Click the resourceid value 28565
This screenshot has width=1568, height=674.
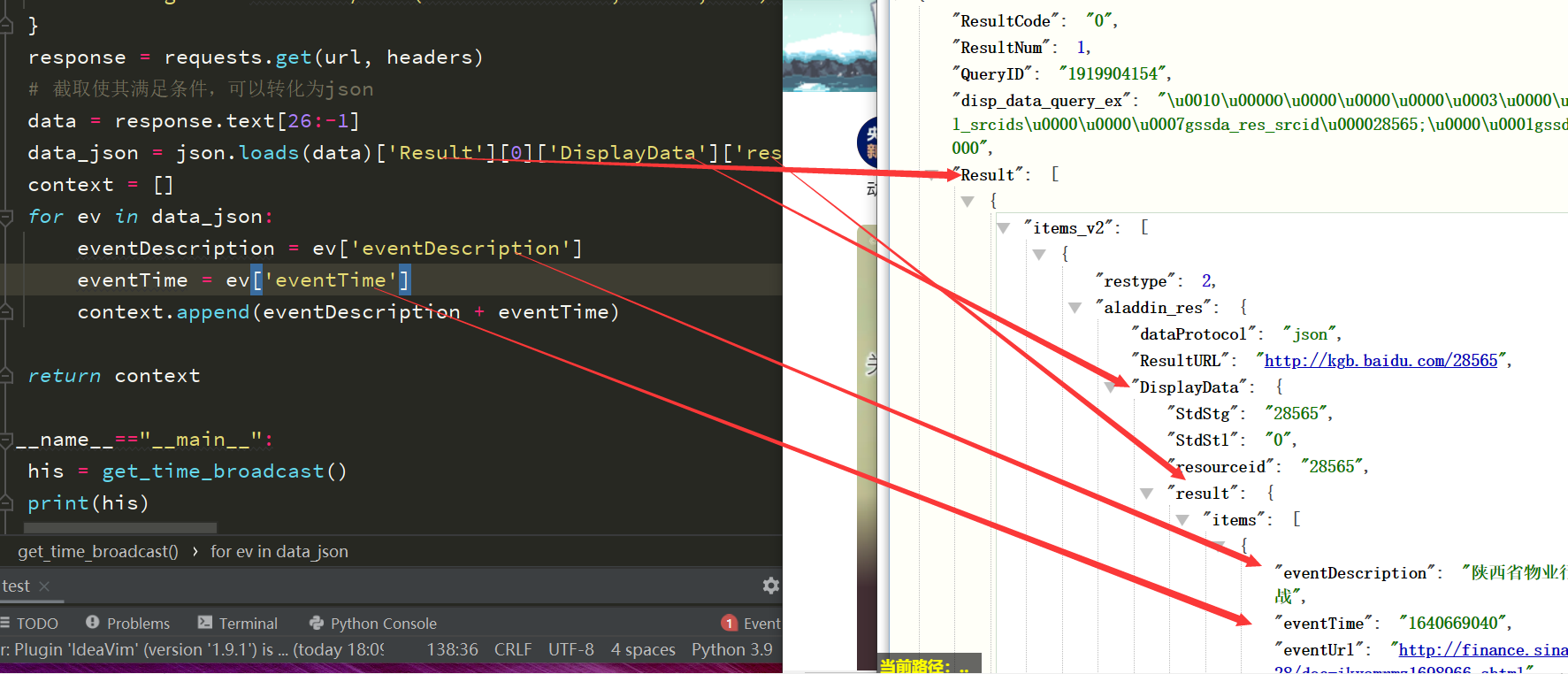click(1332, 467)
